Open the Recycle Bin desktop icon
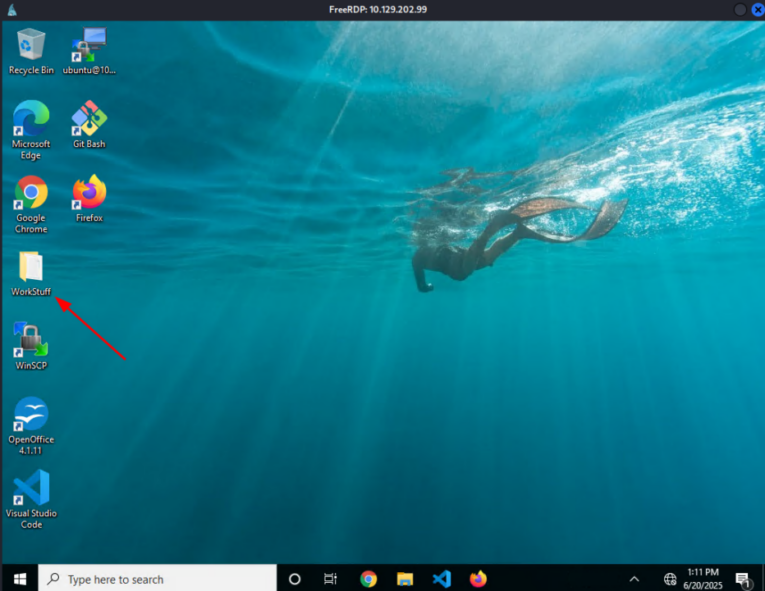 coord(31,46)
